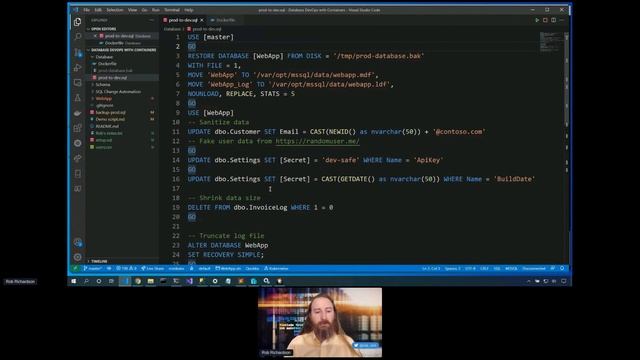Open the Windows Start menu

pos(74,281)
